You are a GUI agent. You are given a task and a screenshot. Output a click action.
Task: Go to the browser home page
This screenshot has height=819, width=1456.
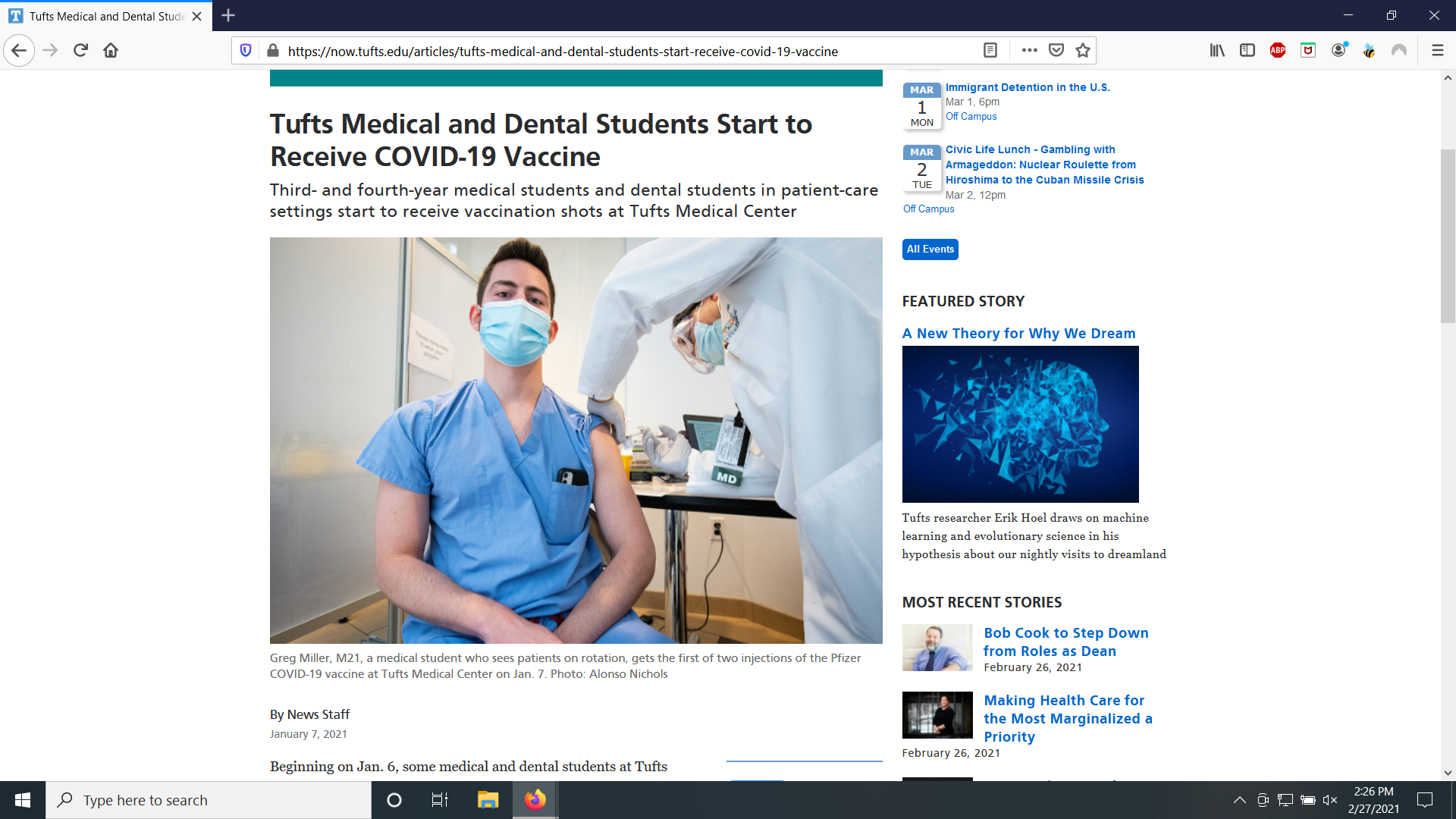[111, 51]
